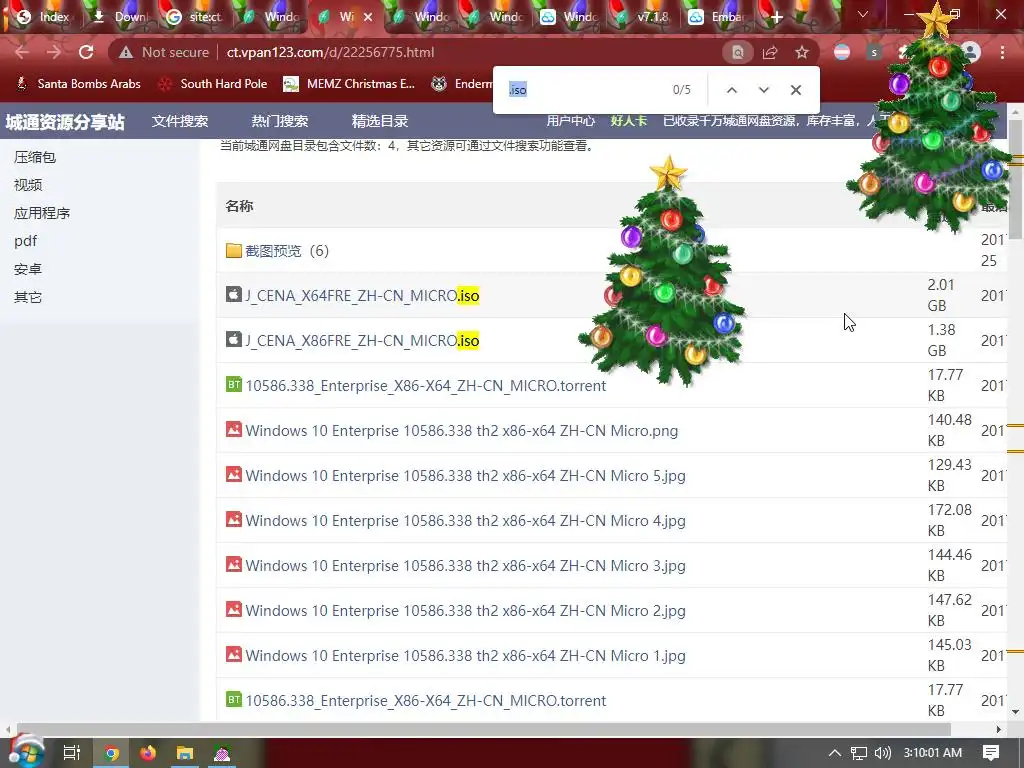
Task: Open the Not secure warning icon
Action: [125, 52]
